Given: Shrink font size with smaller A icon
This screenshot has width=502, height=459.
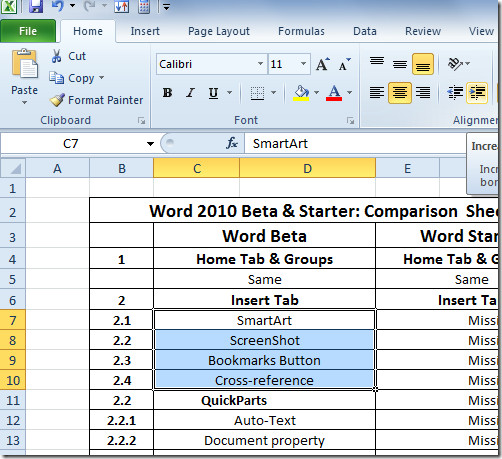Looking at the screenshot, I should pos(344,64).
